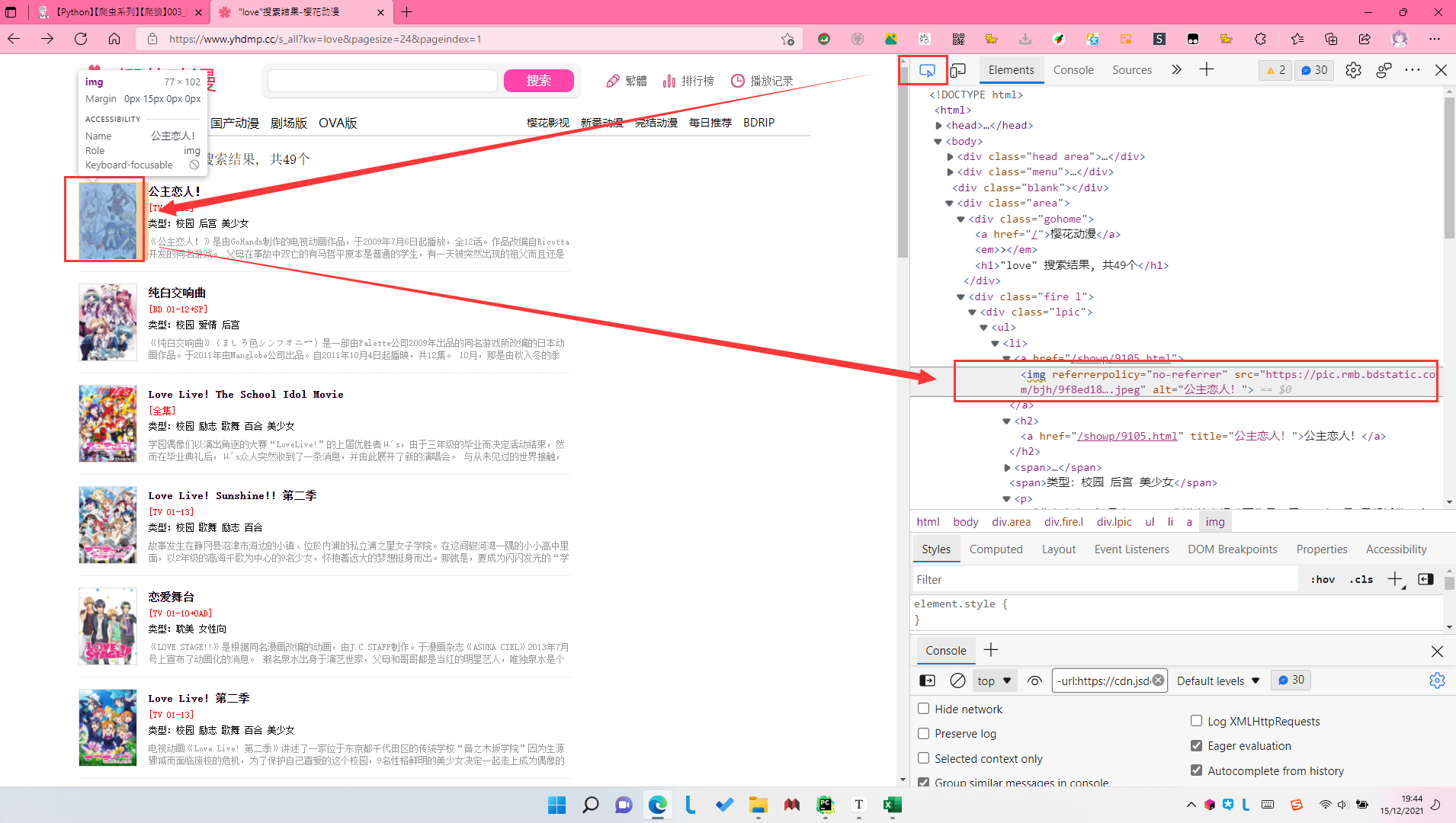Open browser settings and more menu
This screenshot has width=1456, height=823.
pyautogui.click(x=1435, y=39)
